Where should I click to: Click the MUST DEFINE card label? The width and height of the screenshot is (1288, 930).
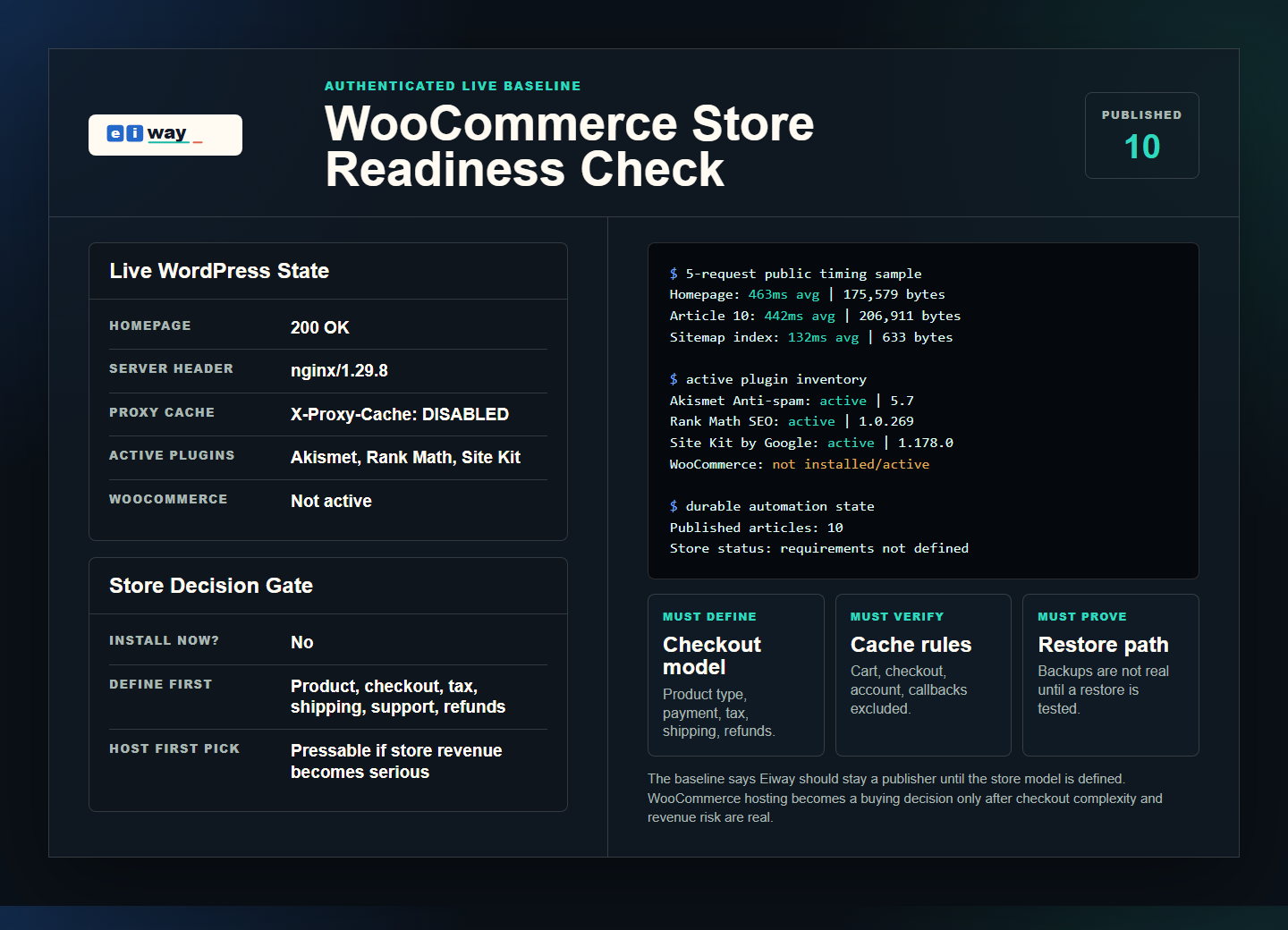pyautogui.click(x=709, y=616)
